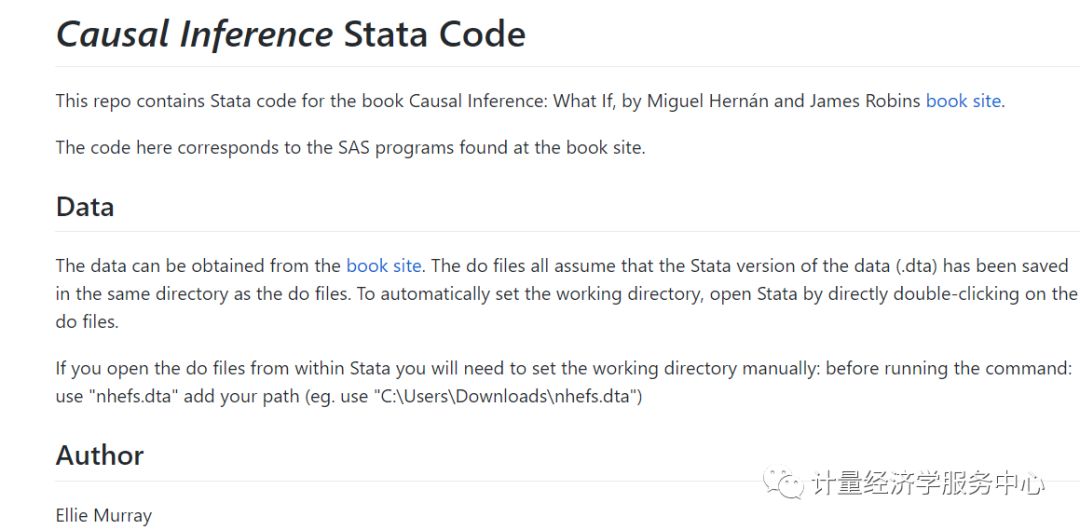Click the WeChat logo in the watermark

click(x=782, y=483)
